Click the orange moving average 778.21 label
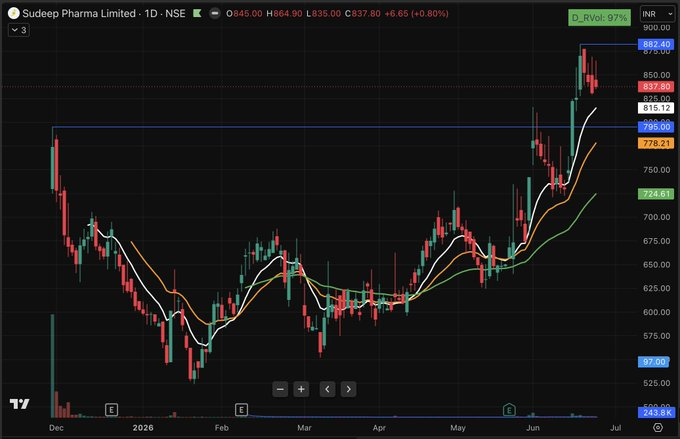 point(656,143)
